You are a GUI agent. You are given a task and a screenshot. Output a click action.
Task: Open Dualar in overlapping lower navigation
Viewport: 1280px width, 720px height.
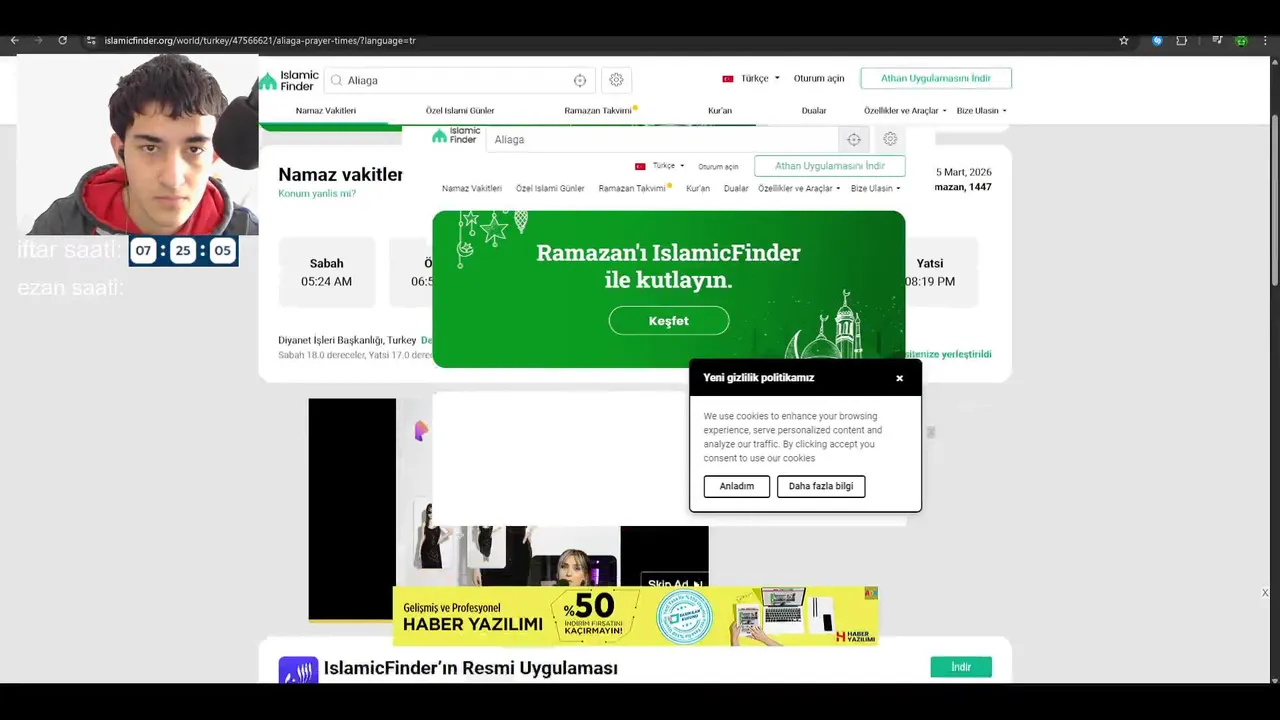[x=736, y=188]
